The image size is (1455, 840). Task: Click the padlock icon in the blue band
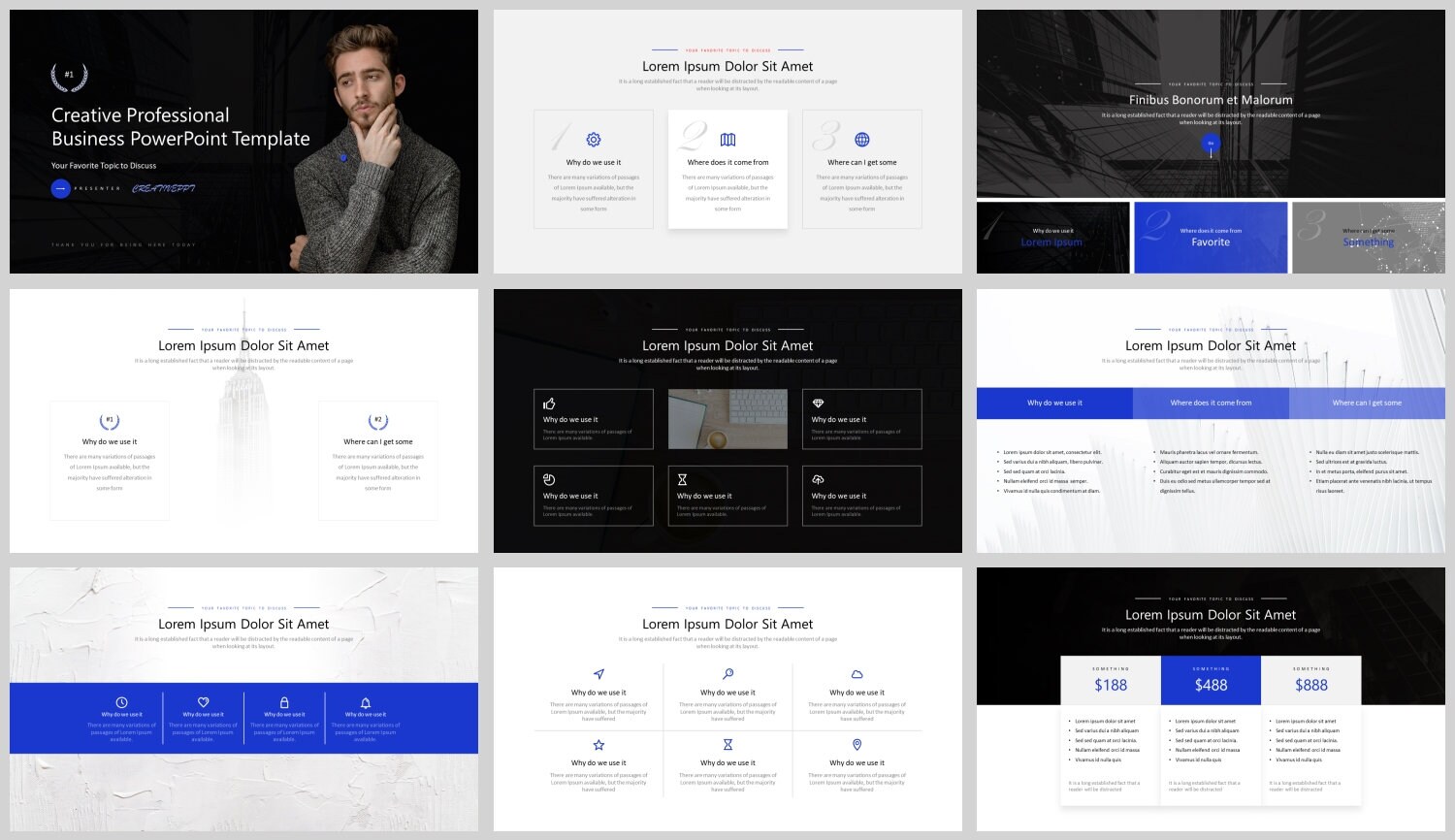point(284,702)
